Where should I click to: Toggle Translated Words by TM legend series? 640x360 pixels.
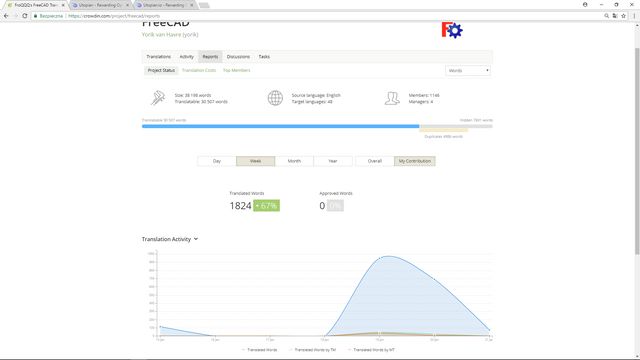tap(313, 350)
